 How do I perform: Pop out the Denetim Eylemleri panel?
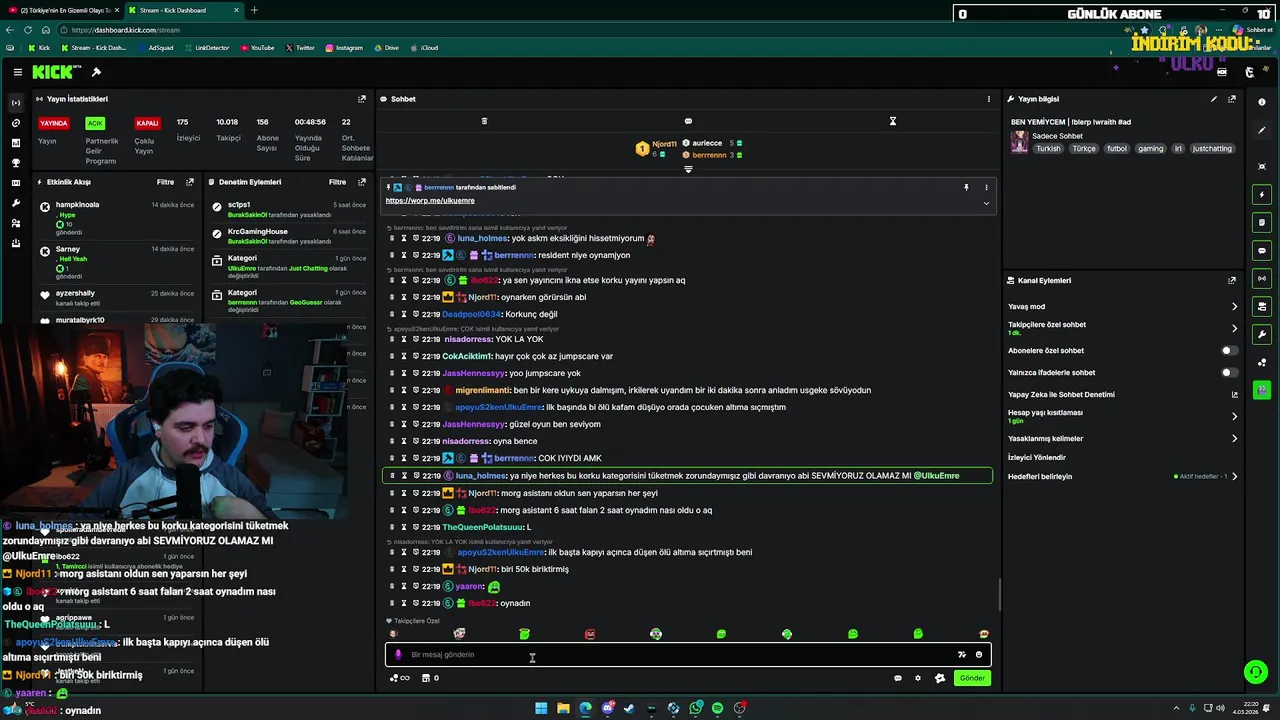coord(362,182)
